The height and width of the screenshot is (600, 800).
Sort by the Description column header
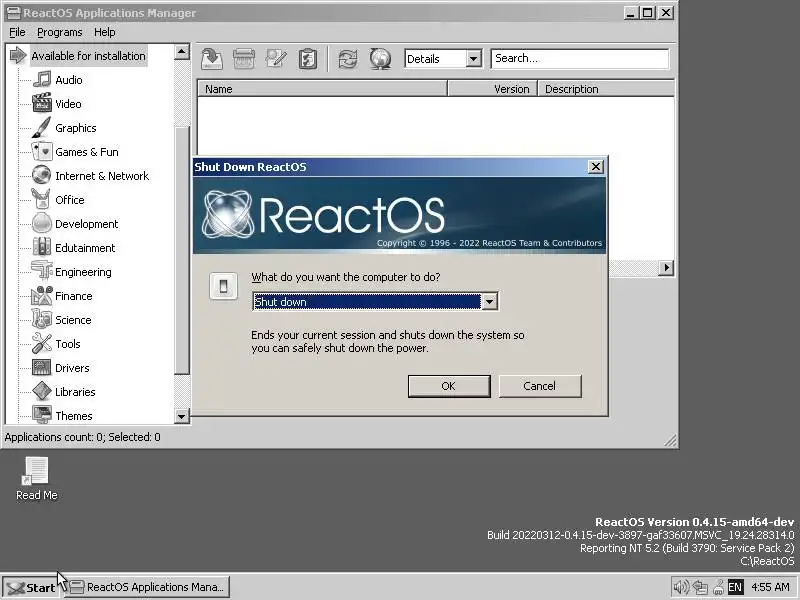pos(606,89)
